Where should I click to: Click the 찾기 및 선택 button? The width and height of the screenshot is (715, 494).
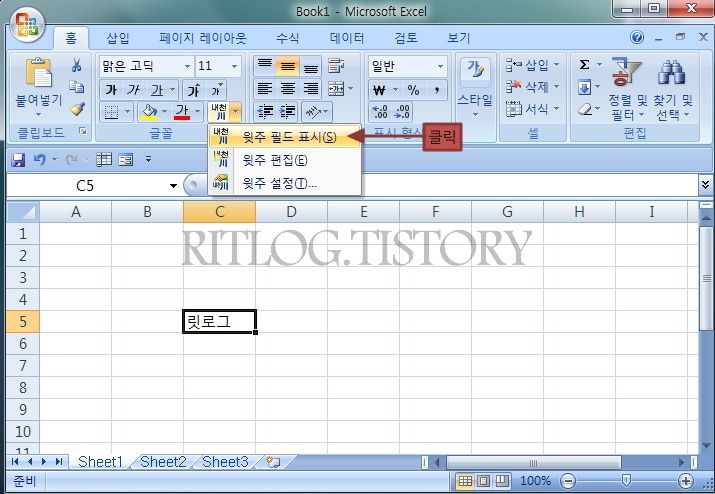coord(673,89)
